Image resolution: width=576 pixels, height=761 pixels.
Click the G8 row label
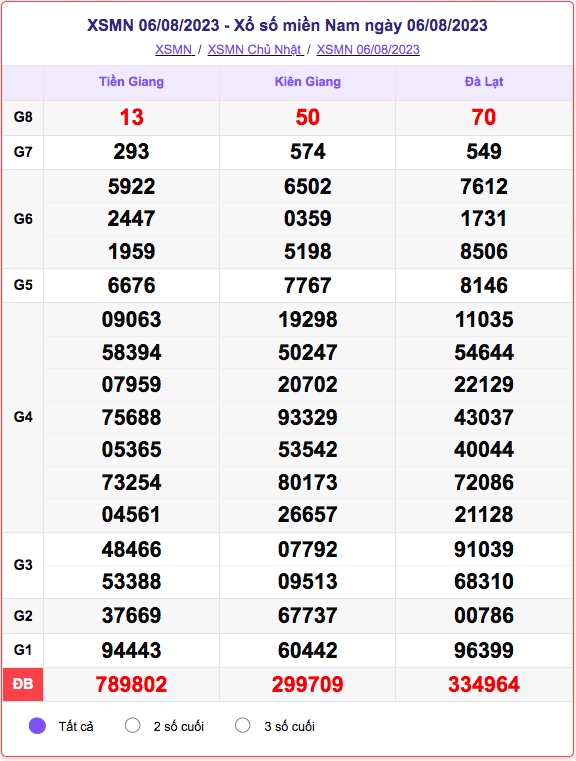(23, 117)
